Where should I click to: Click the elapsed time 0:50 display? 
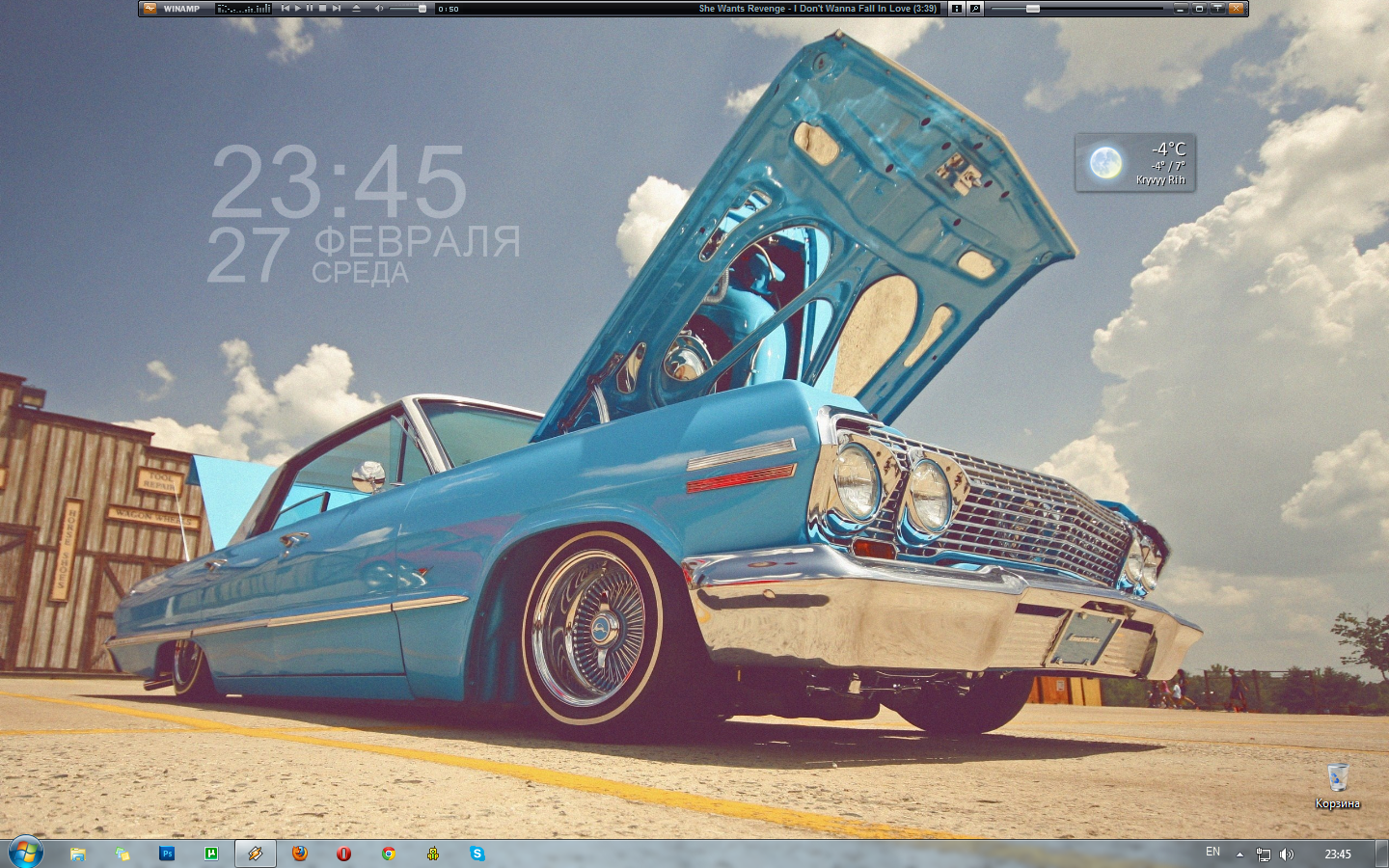449,9
